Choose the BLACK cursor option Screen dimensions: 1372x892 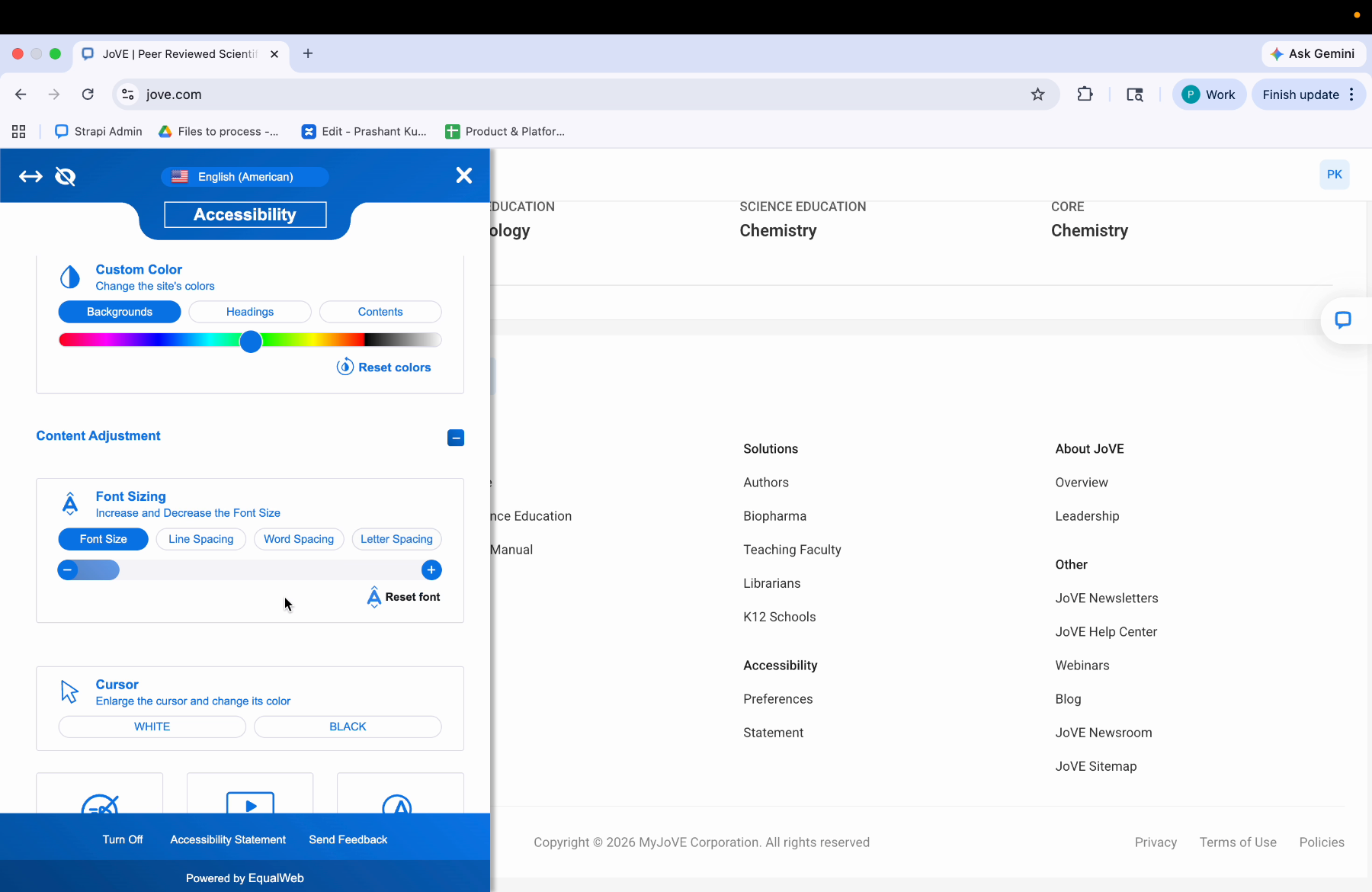coord(348,727)
